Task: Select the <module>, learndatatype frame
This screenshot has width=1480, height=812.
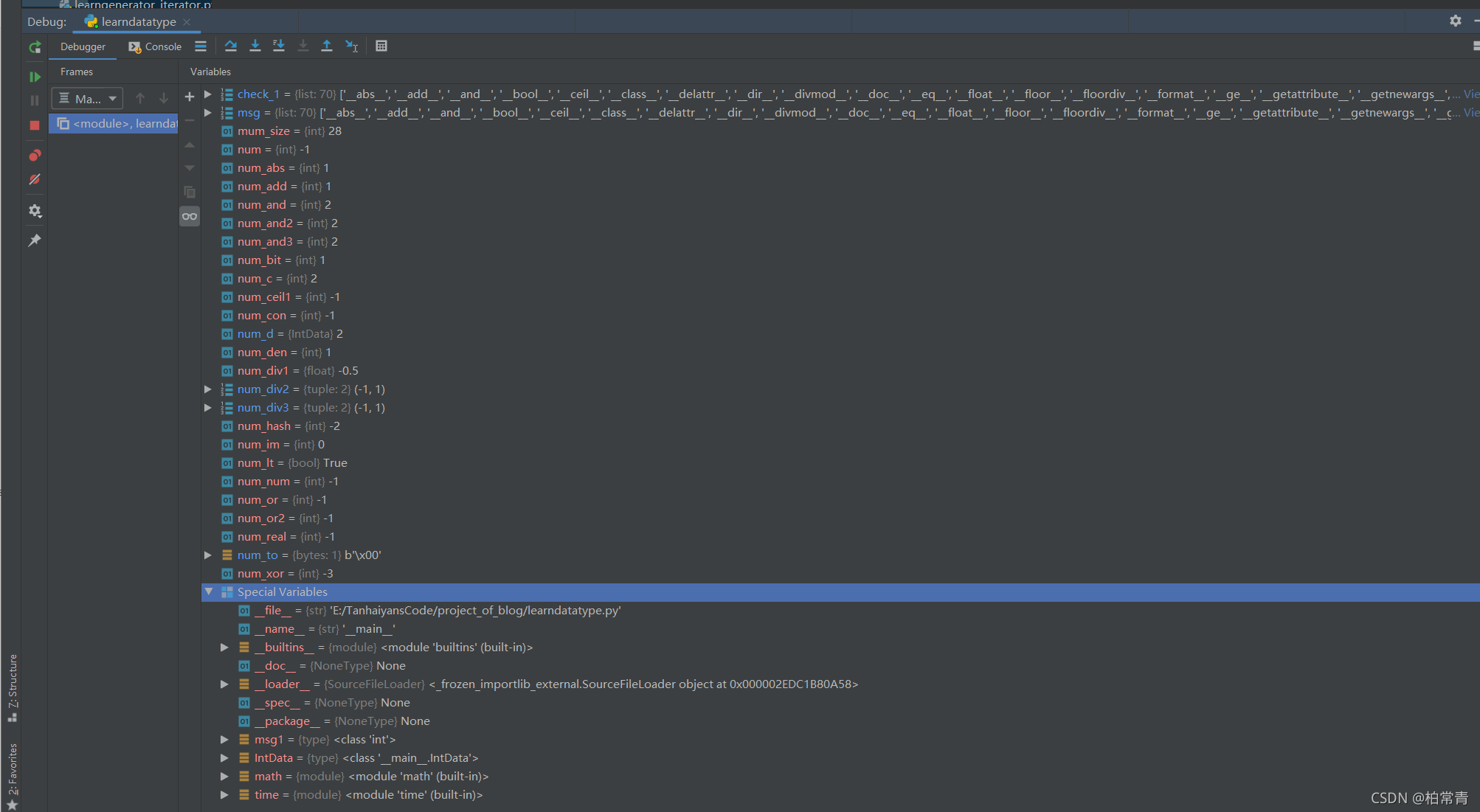Action: (x=114, y=124)
